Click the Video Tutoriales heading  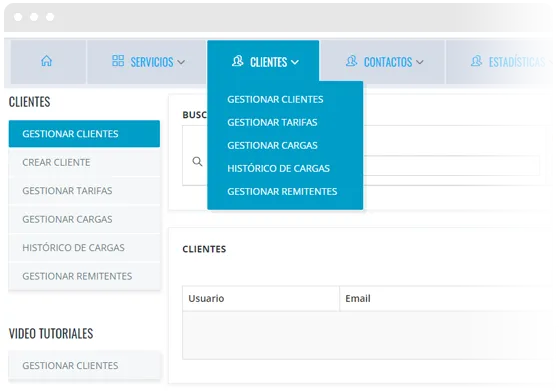point(51,334)
